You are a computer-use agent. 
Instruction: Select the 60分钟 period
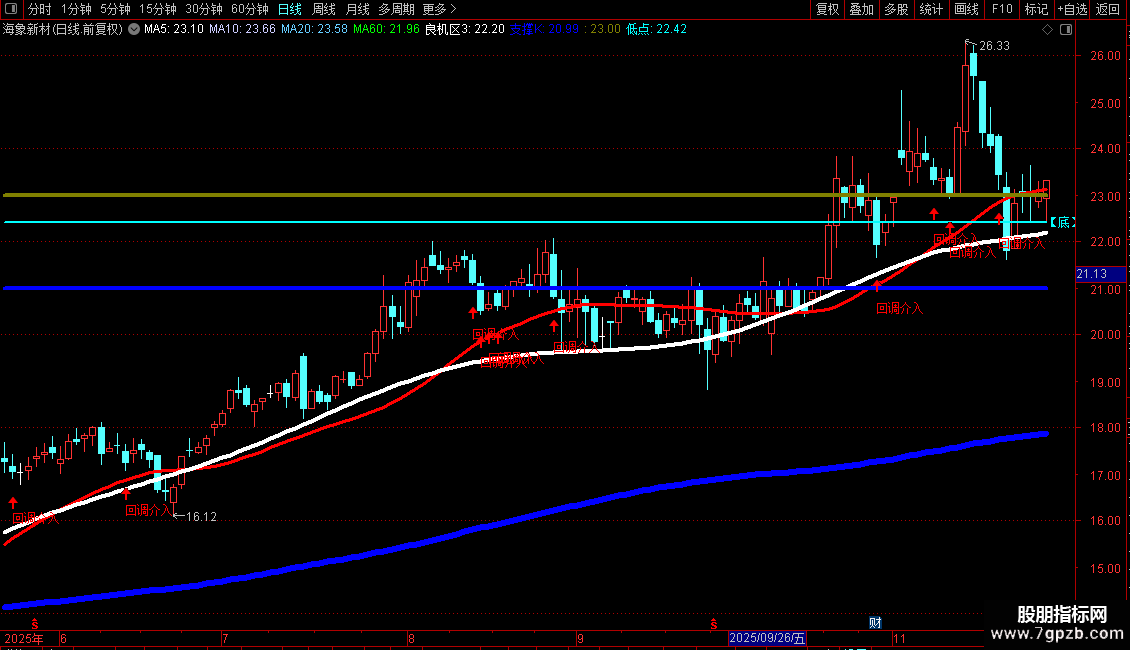249,9
